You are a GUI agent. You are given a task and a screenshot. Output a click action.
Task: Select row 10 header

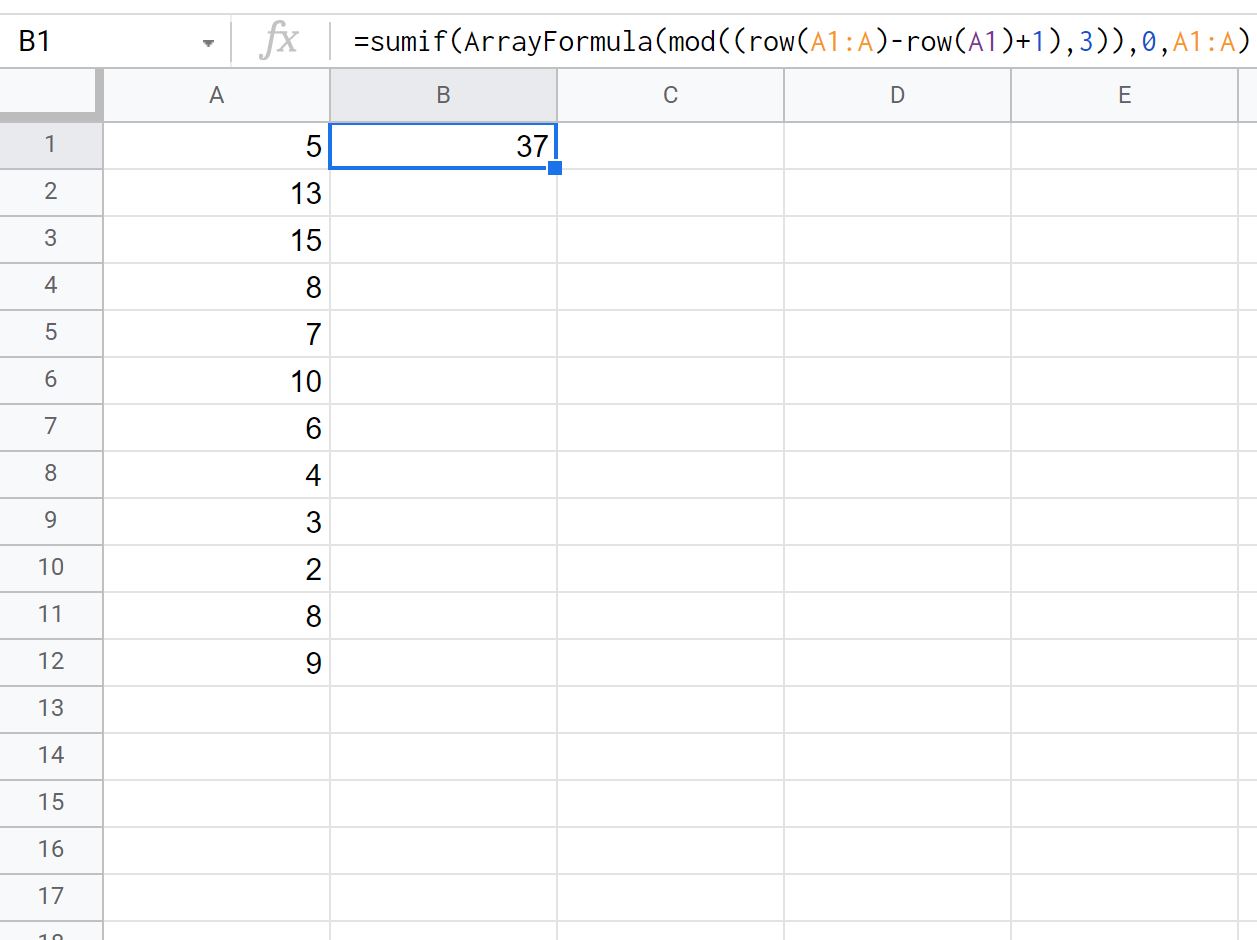[51, 569]
